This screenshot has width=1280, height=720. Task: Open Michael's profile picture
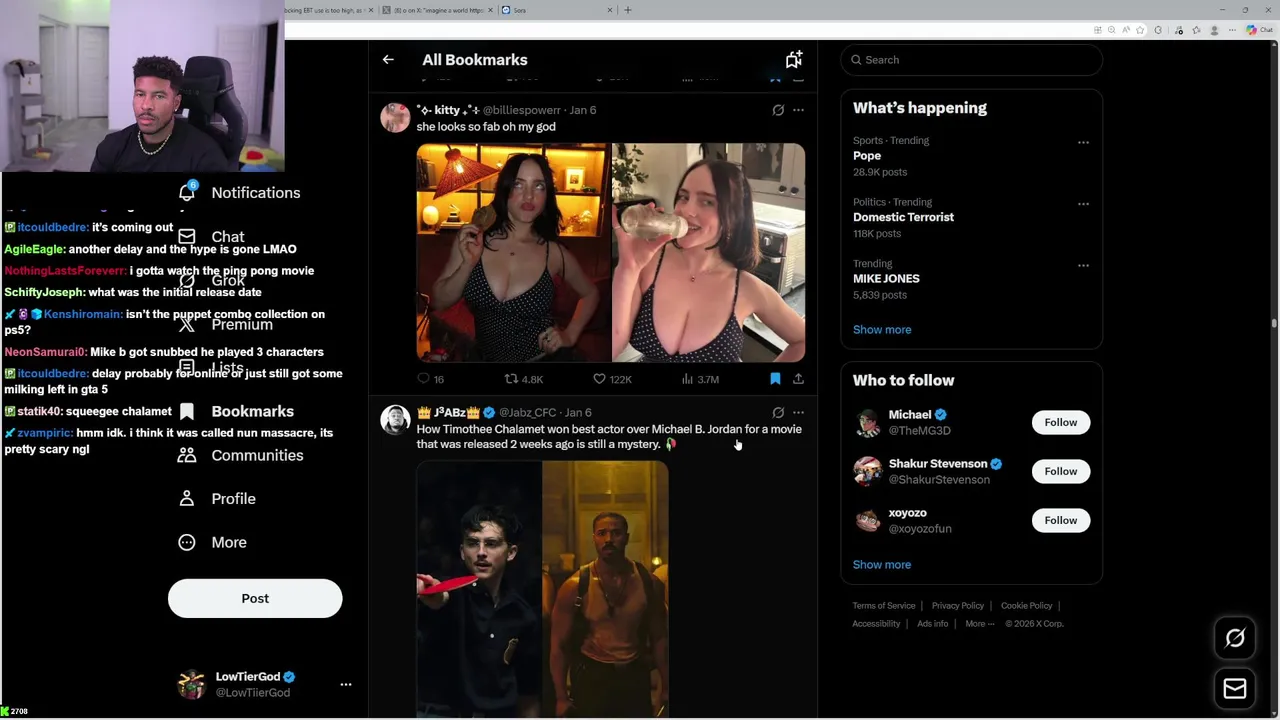[868, 422]
